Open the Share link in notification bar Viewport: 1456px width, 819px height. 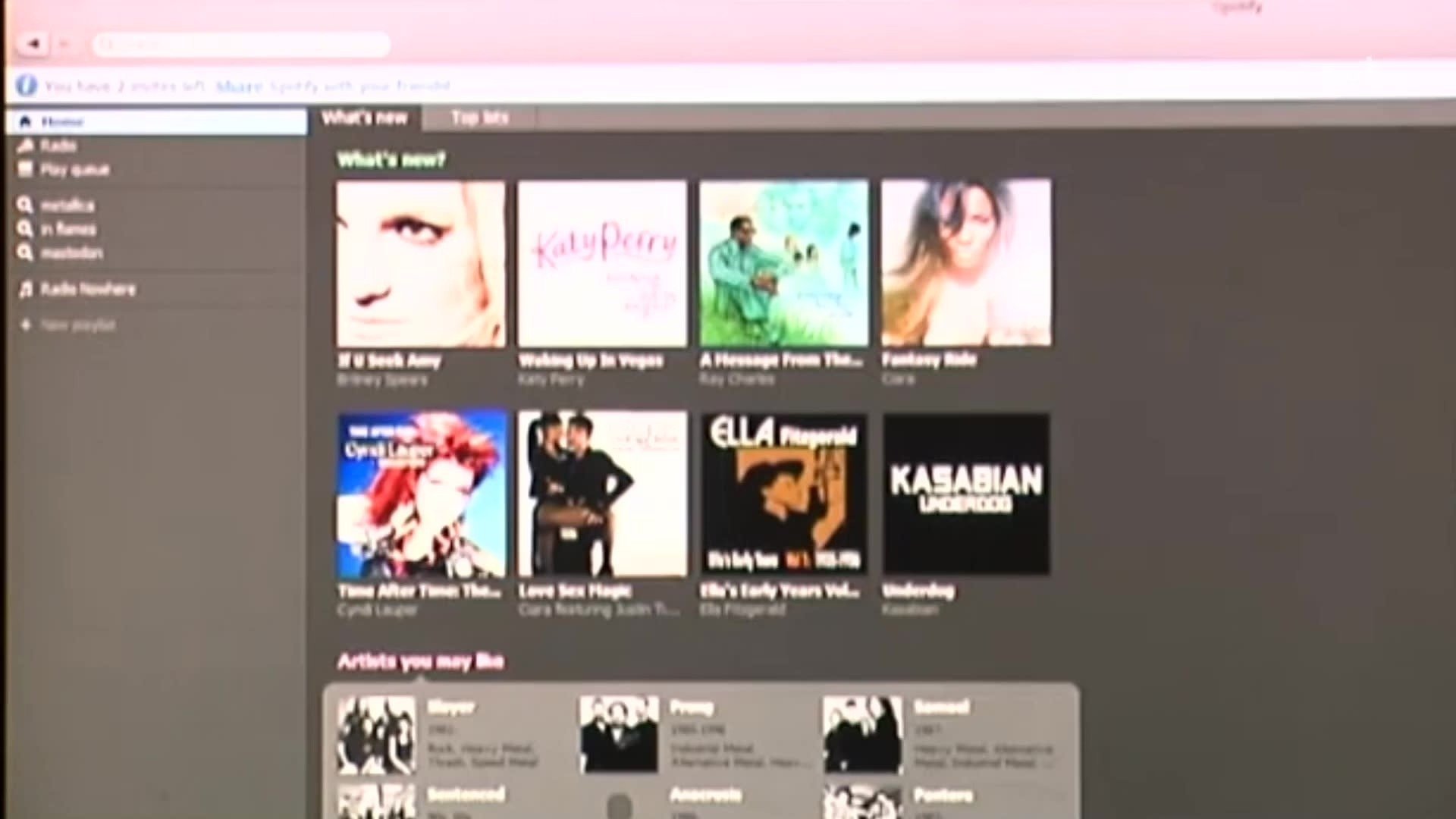click(x=239, y=86)
